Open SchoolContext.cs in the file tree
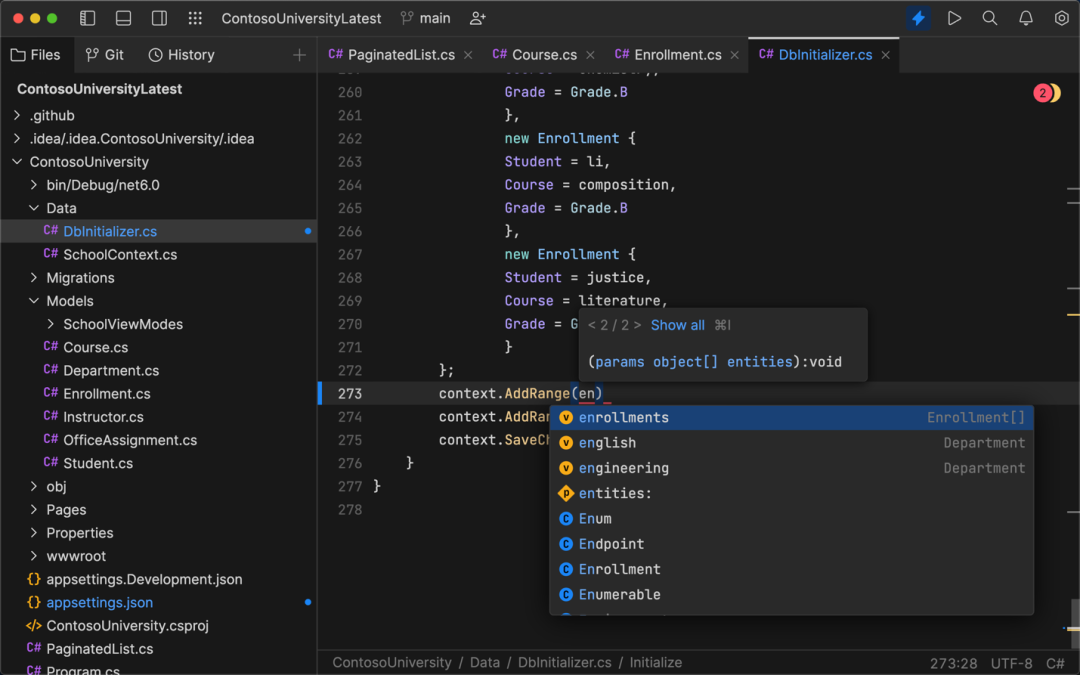 click(158, 254)
